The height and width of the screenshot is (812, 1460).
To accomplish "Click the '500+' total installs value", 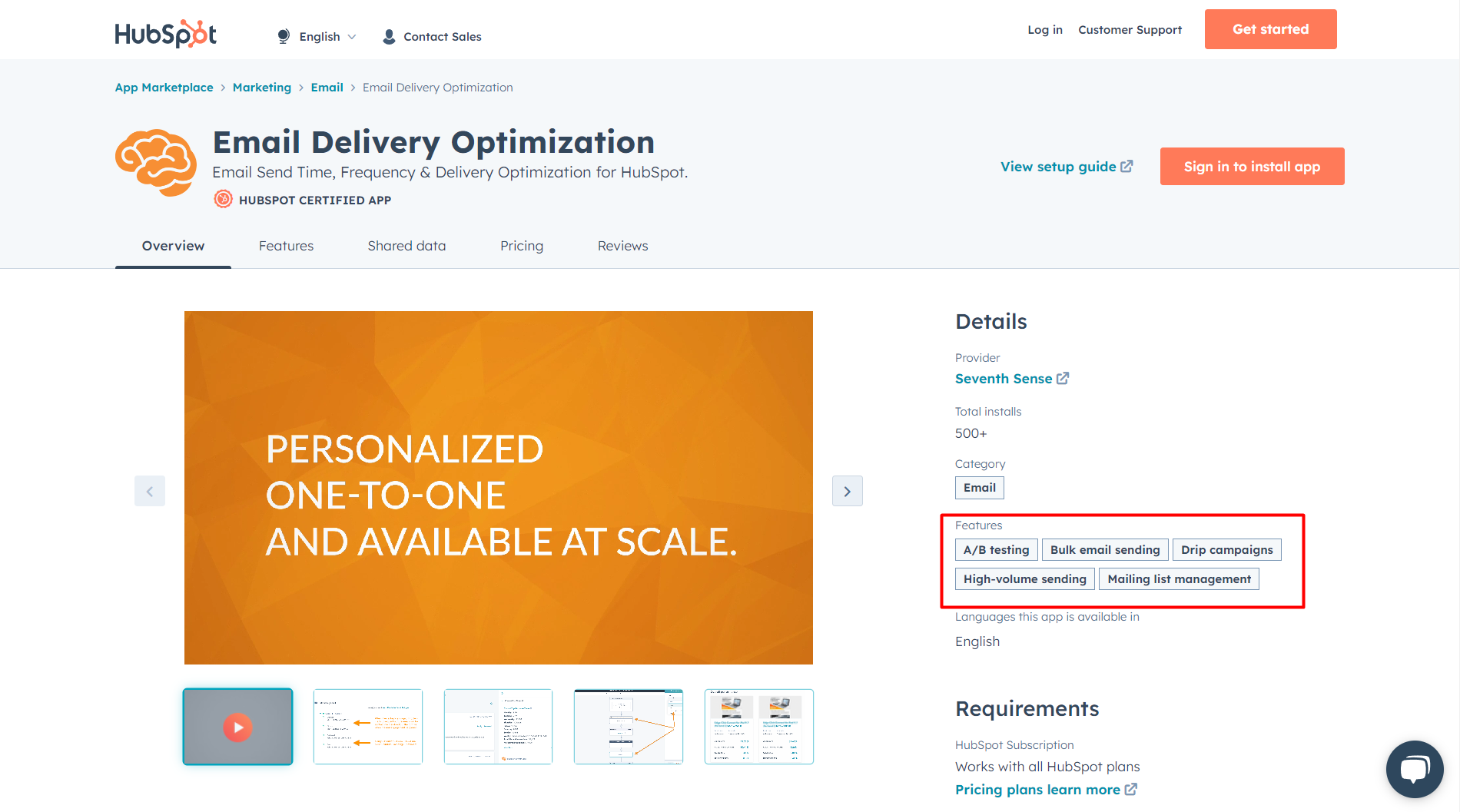I will (971, 433).
